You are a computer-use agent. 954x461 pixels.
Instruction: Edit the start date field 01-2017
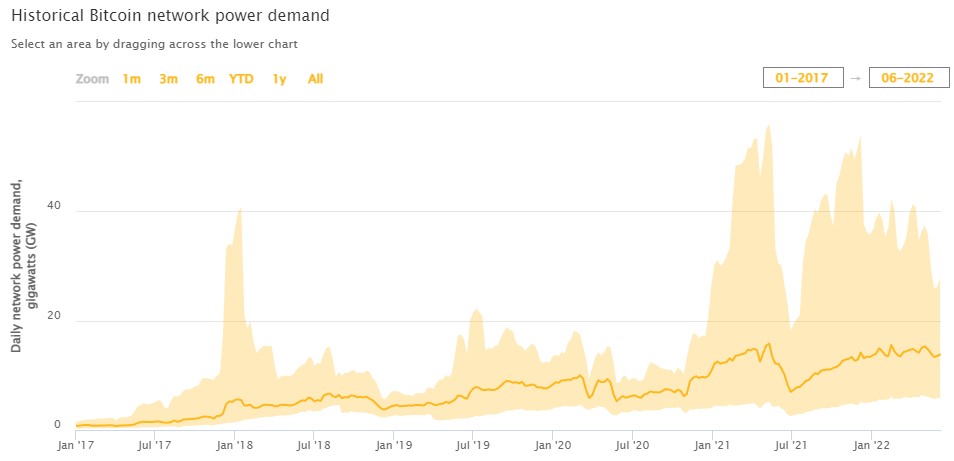(803, 78)
